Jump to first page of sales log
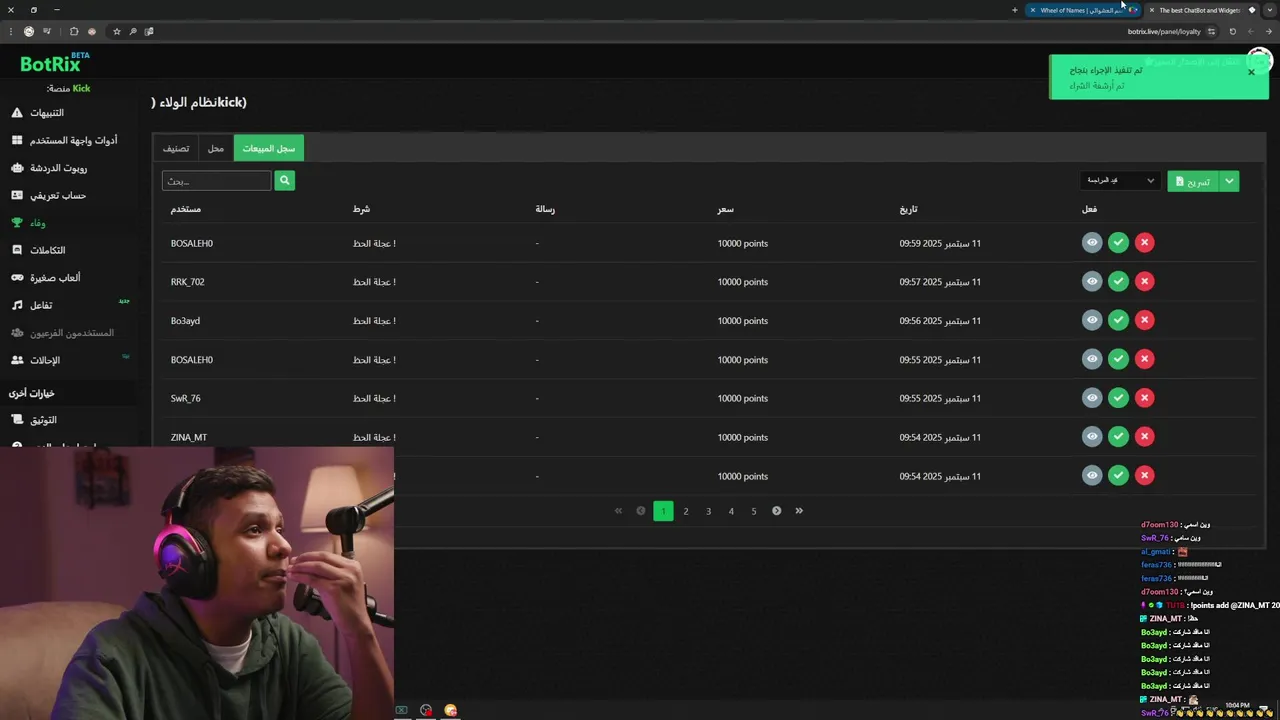1280x720 pixels. pos(618,511)
